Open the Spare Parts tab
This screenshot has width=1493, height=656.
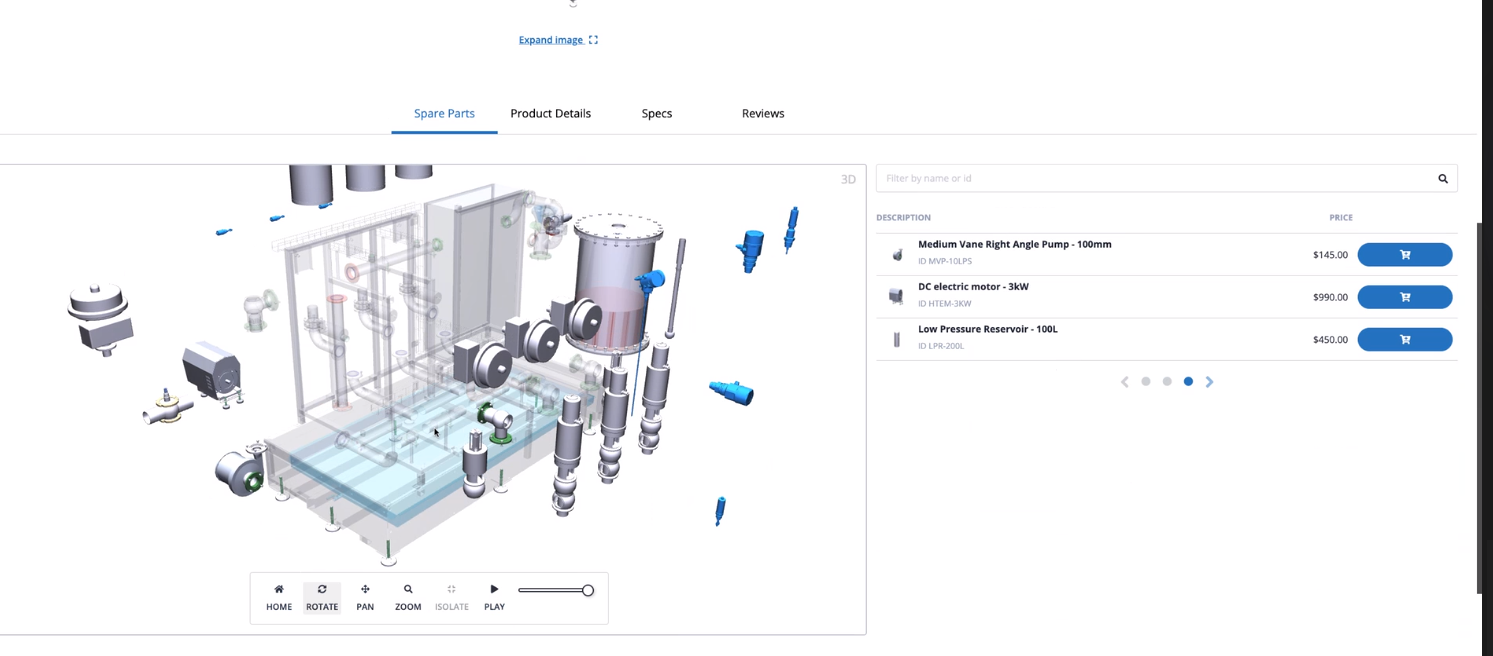point(444,113)
